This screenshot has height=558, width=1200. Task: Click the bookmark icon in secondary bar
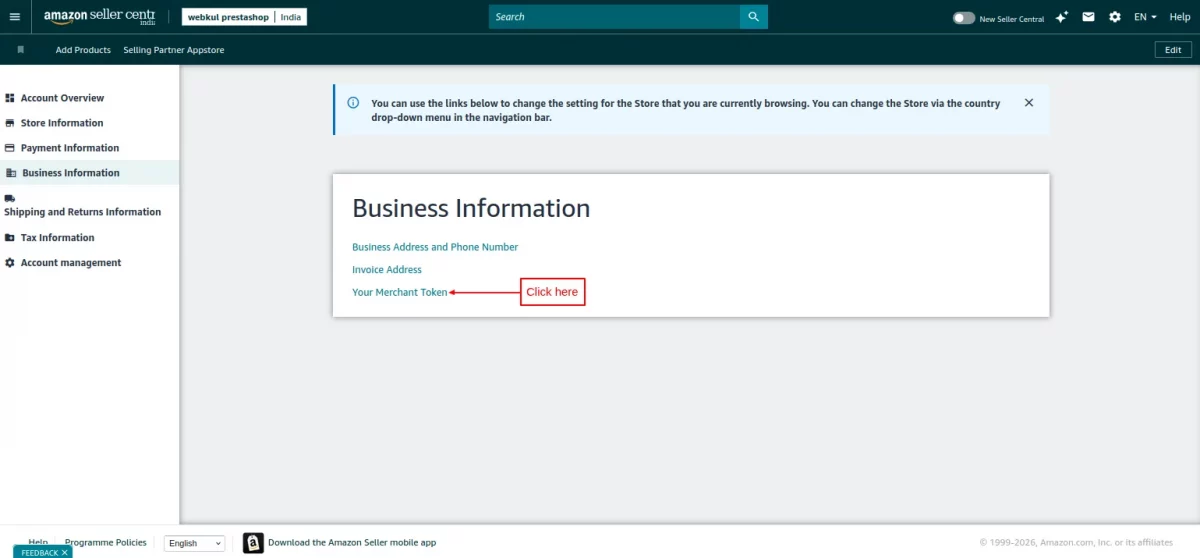pos(20,49)
